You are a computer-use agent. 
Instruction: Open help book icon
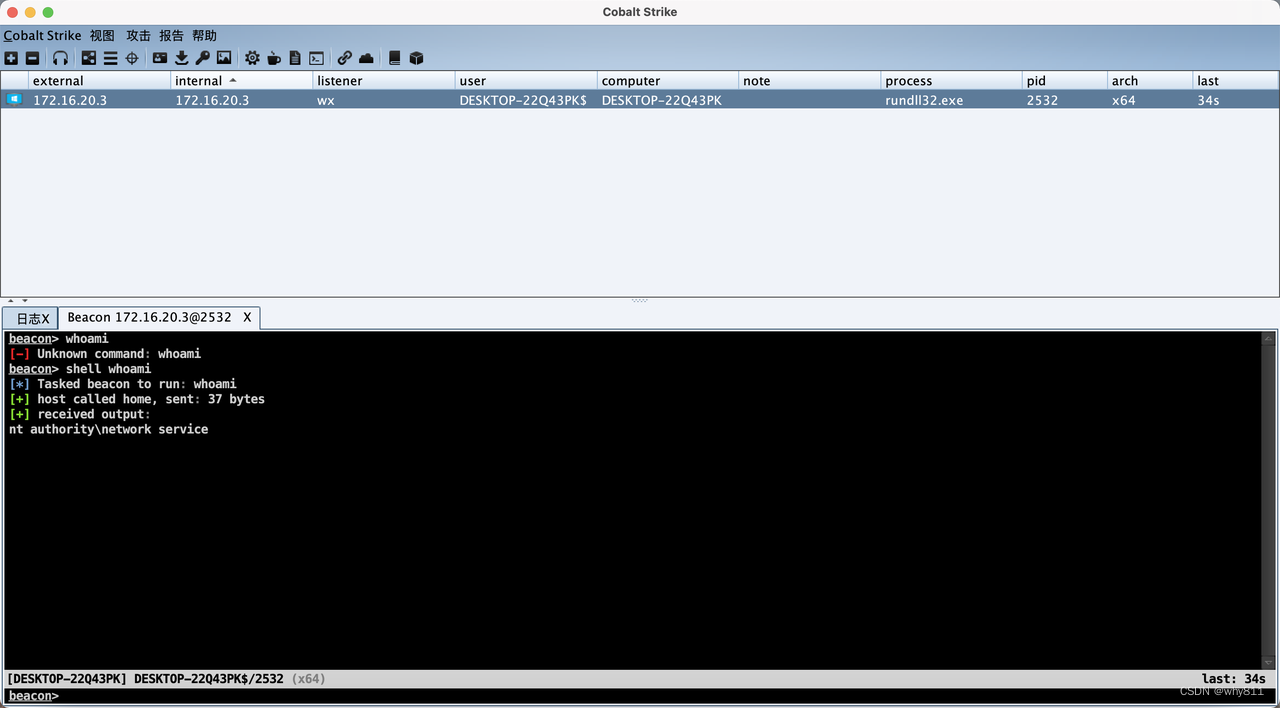click(x=395, y=58)
